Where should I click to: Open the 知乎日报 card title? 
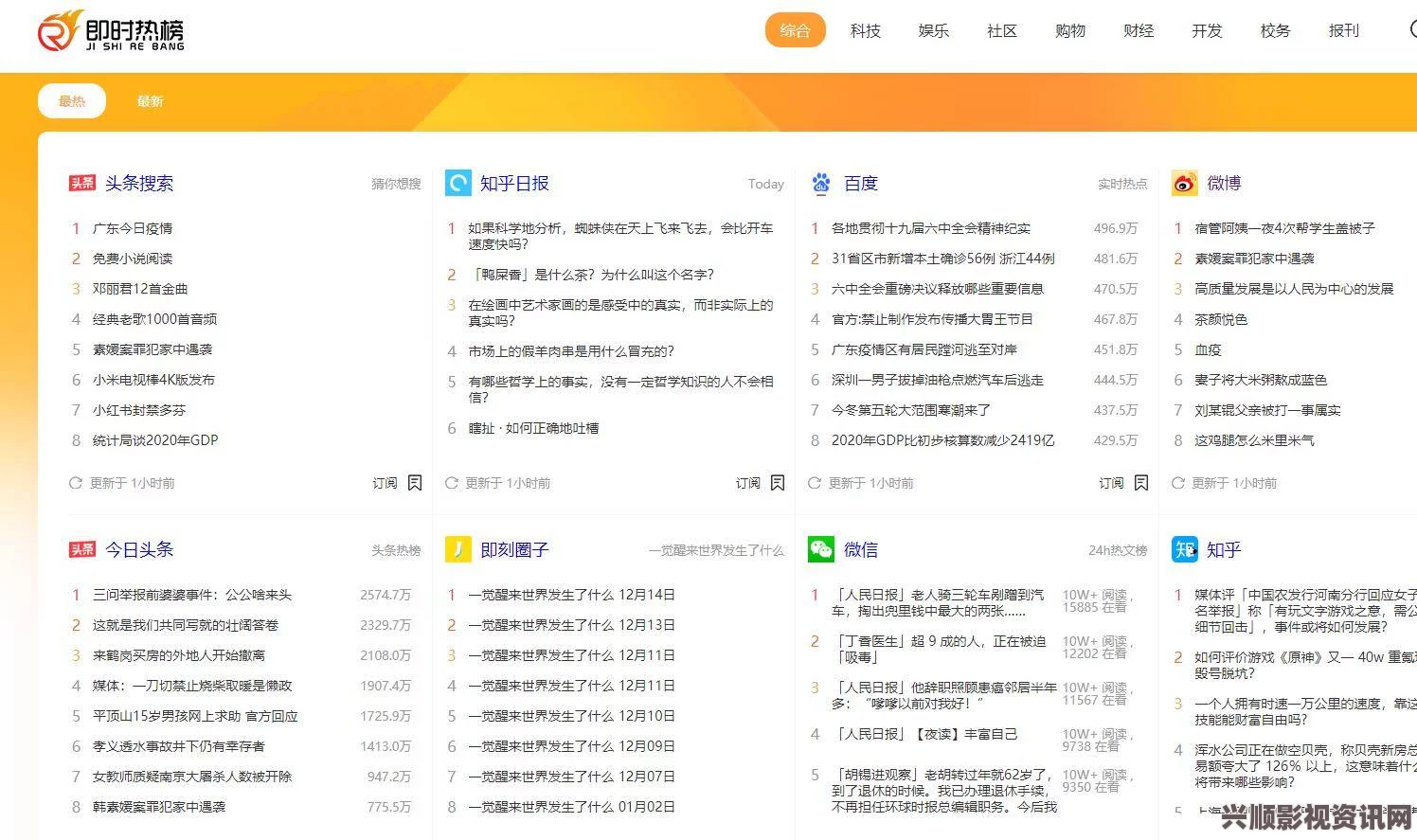click(514, 183)
